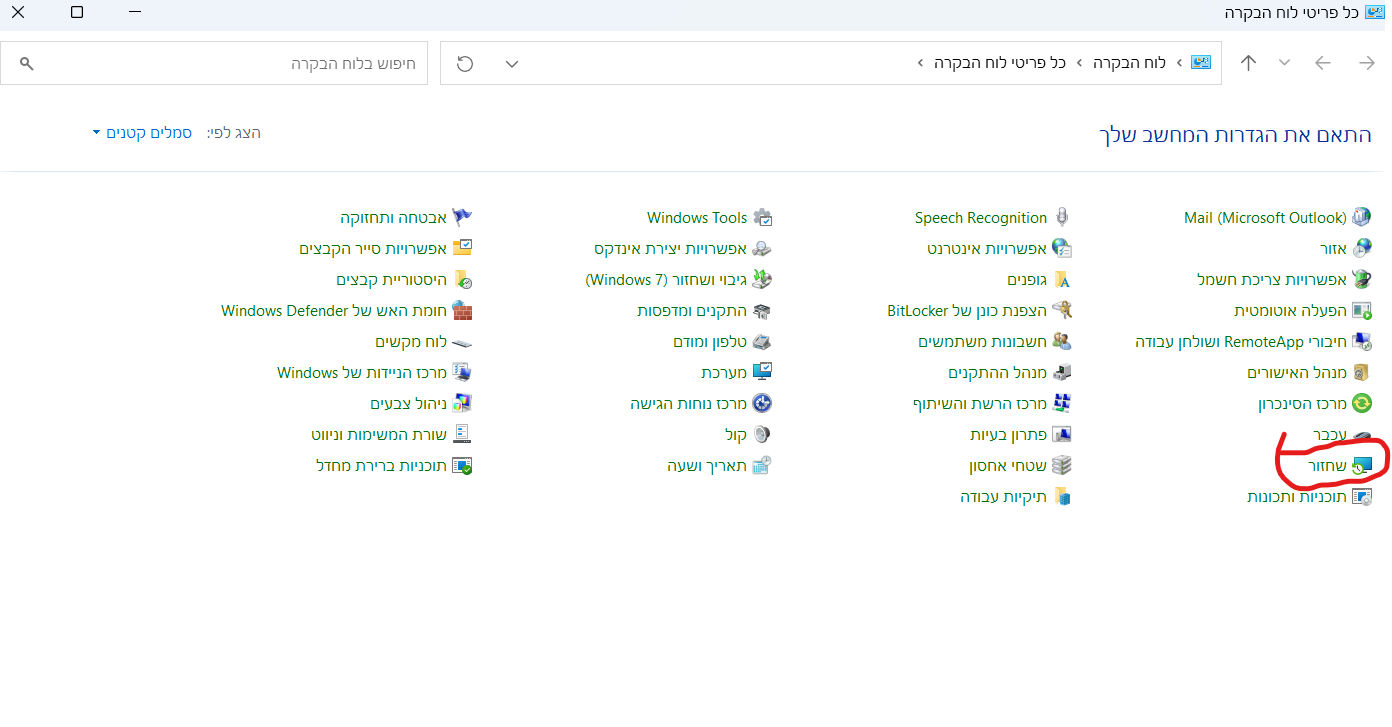Click the Control Panel icon in address bar
Screen dimensions: 1392x727
[x=1201, y=63]
